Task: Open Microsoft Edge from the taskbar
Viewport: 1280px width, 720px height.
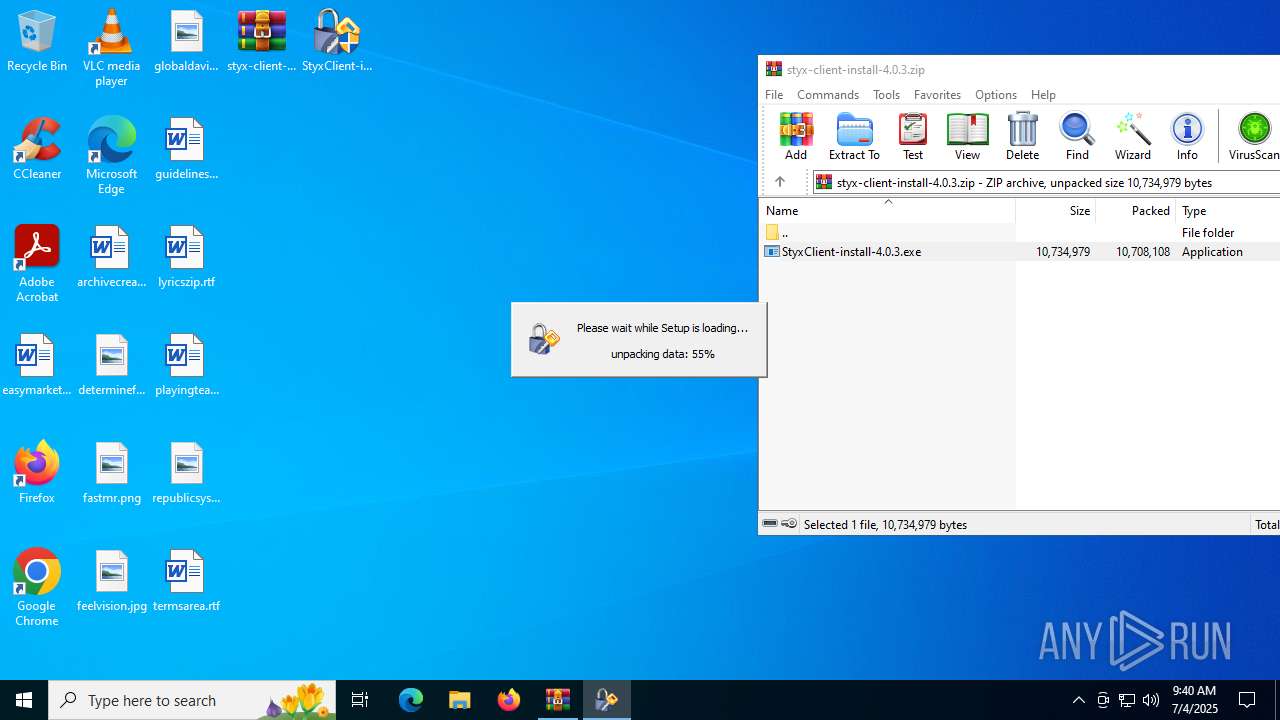Action: [x=411, y=700]
